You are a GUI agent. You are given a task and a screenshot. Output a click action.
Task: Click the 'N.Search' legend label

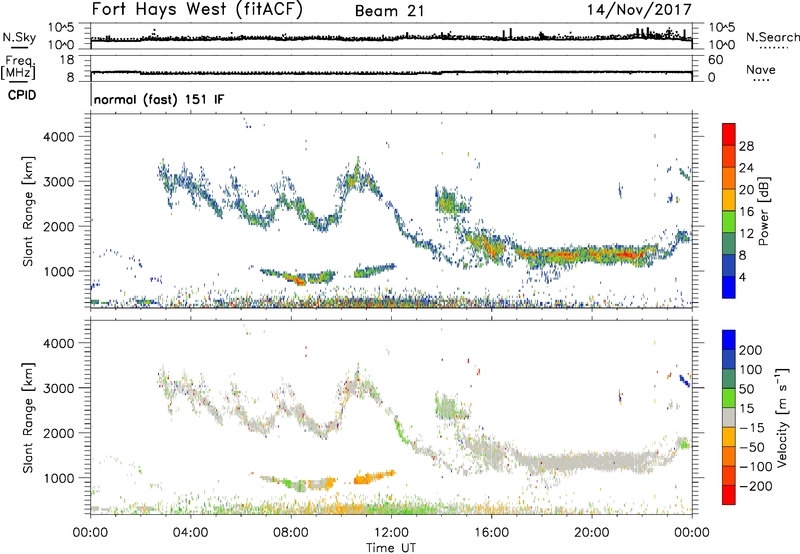click(x=772, y=37)
